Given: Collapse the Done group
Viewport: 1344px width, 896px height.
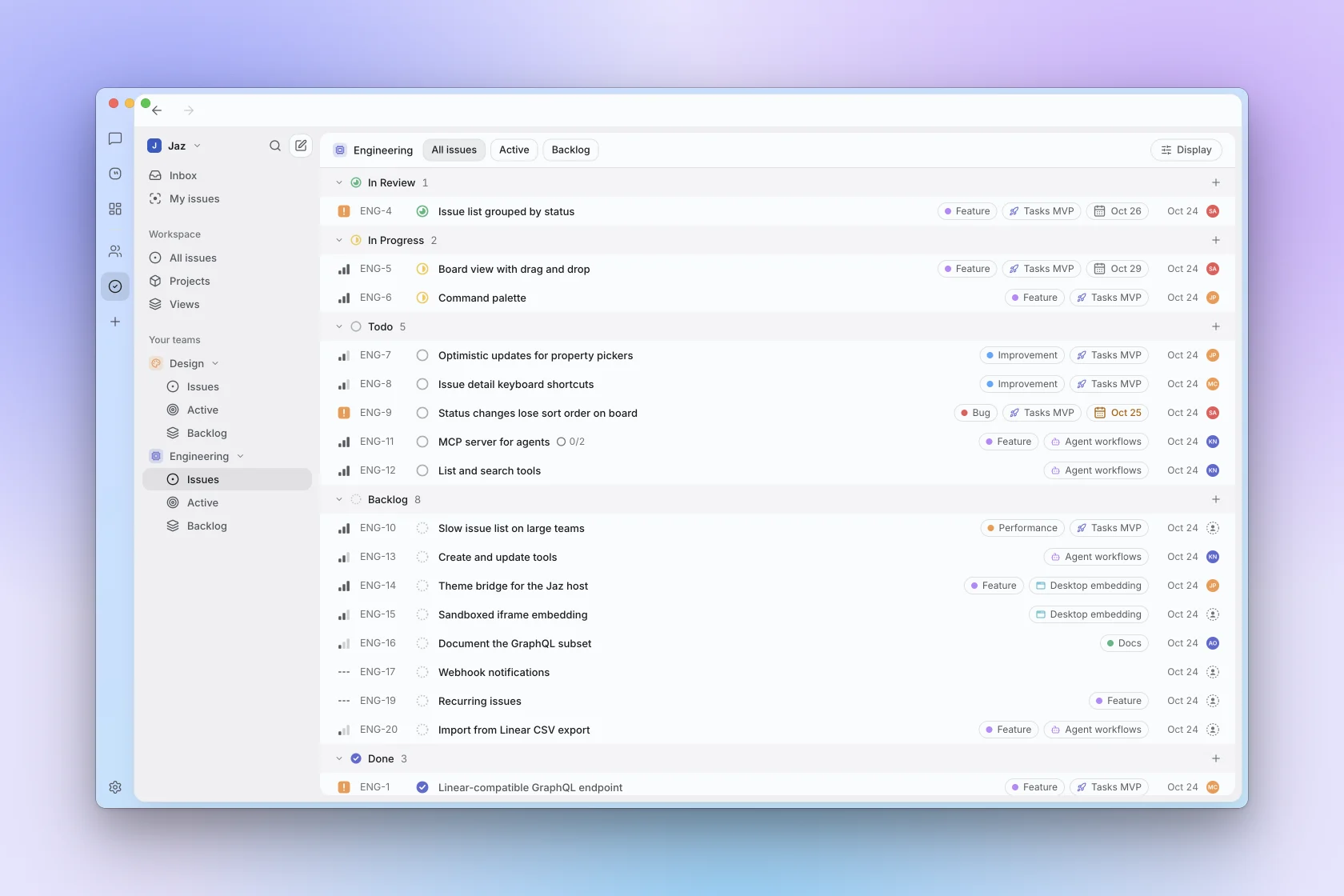Looking at the screenshot, I should 339,758.
